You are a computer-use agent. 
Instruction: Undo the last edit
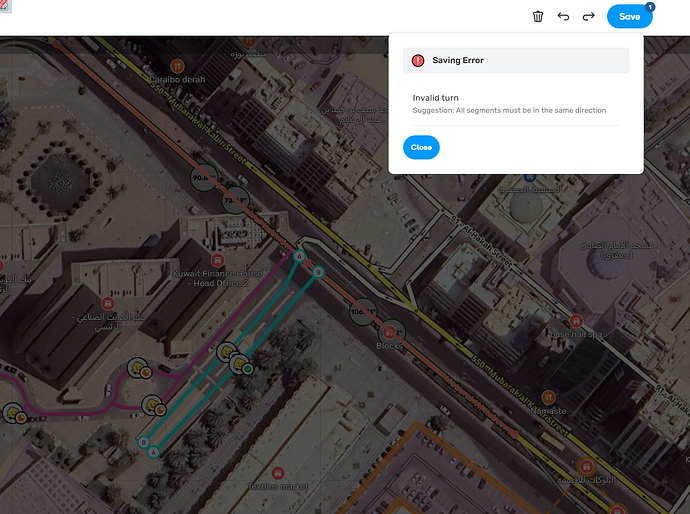563,16
